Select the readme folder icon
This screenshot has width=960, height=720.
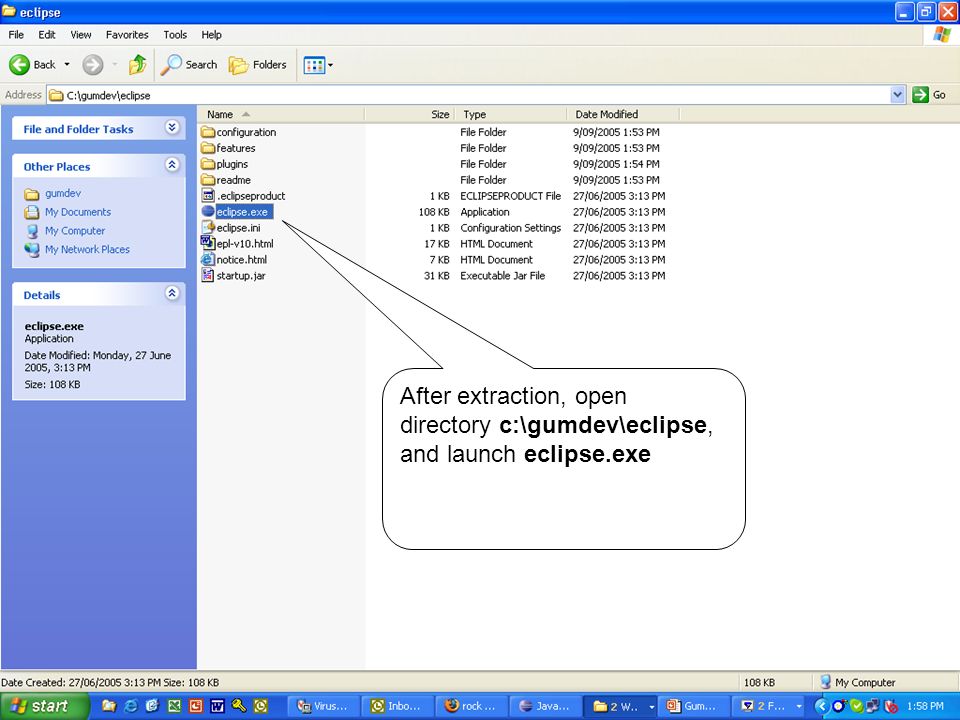click(x=208, y=180)
